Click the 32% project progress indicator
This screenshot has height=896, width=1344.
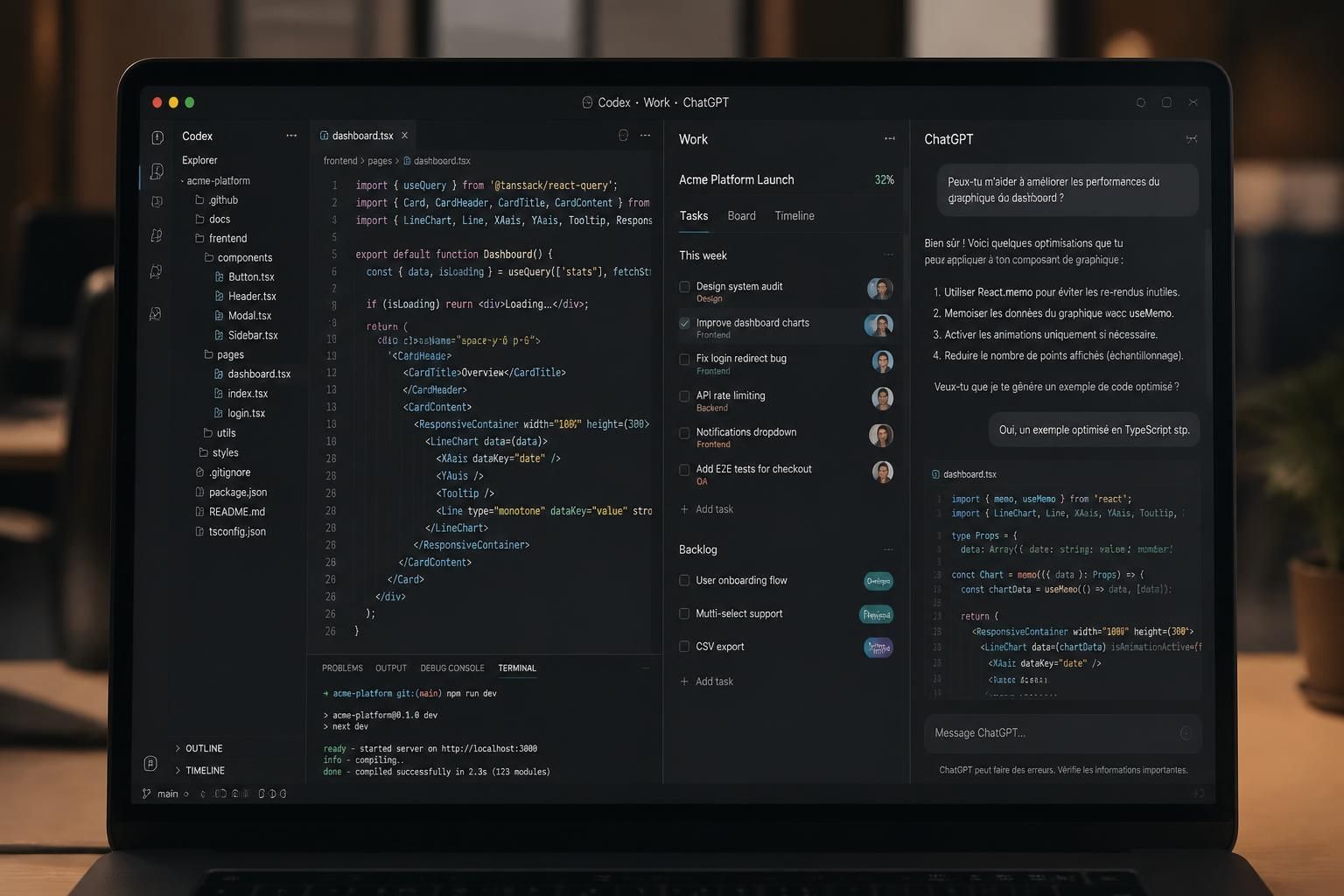click(x=884, y=180)
